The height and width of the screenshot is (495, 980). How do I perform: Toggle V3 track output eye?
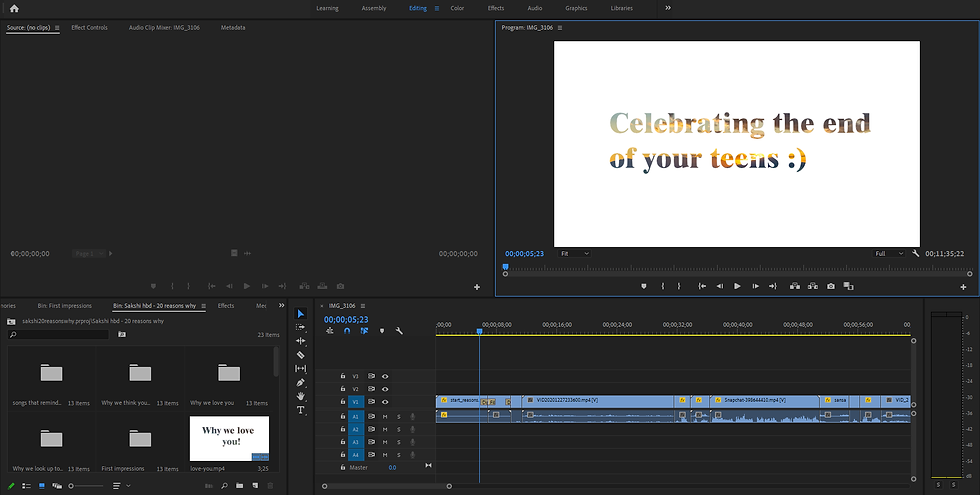point(385,376)
